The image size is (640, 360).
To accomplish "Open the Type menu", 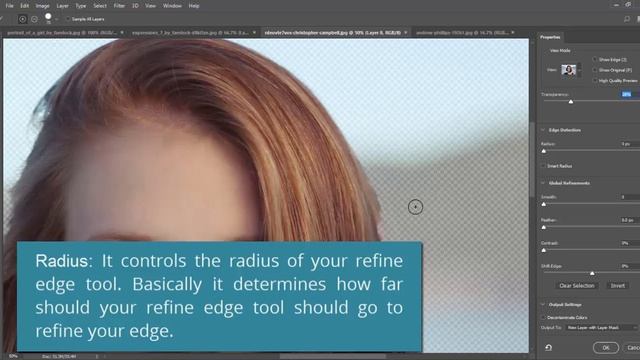I will pos(81,6).
